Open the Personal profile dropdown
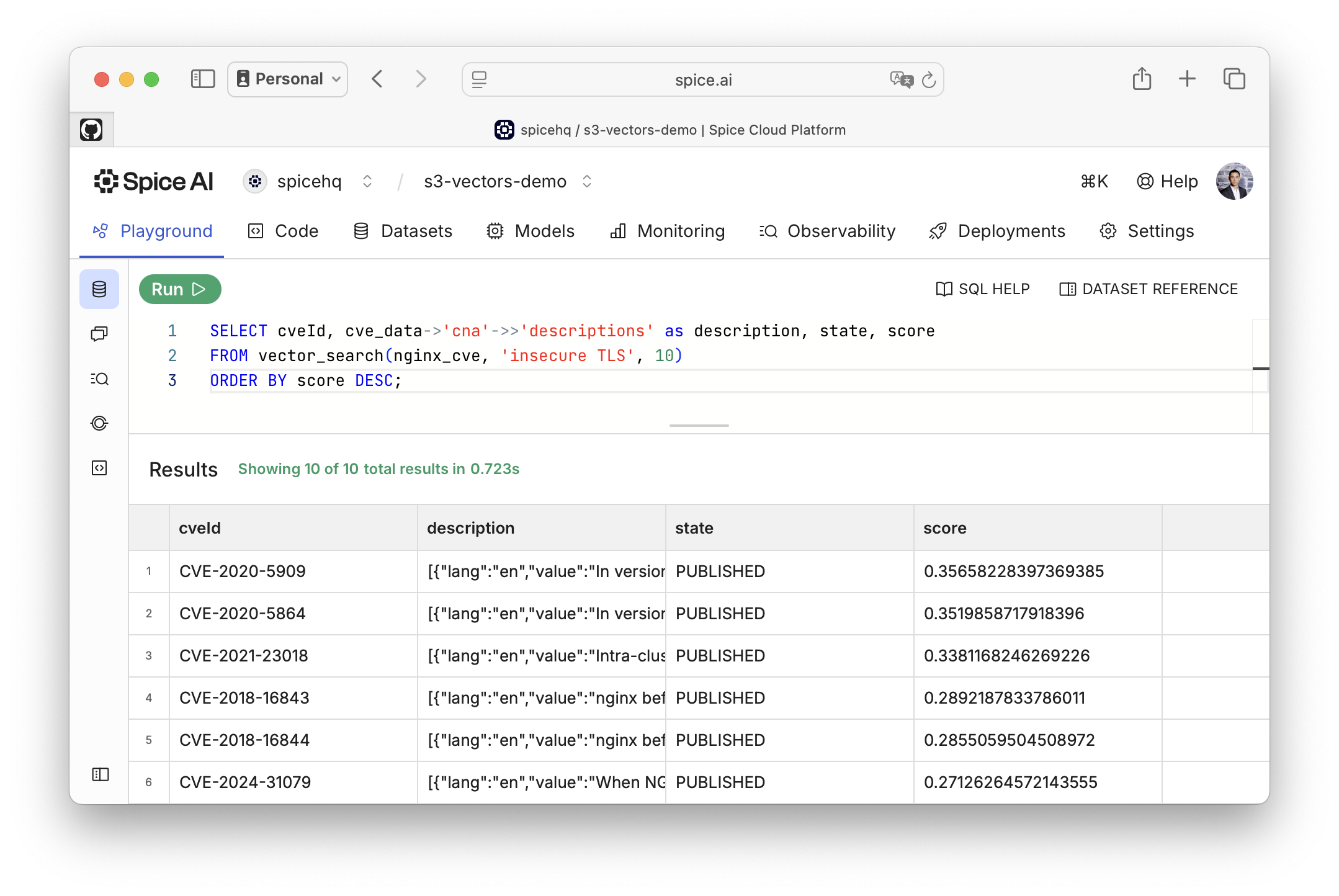 click(x=288, y=79)
